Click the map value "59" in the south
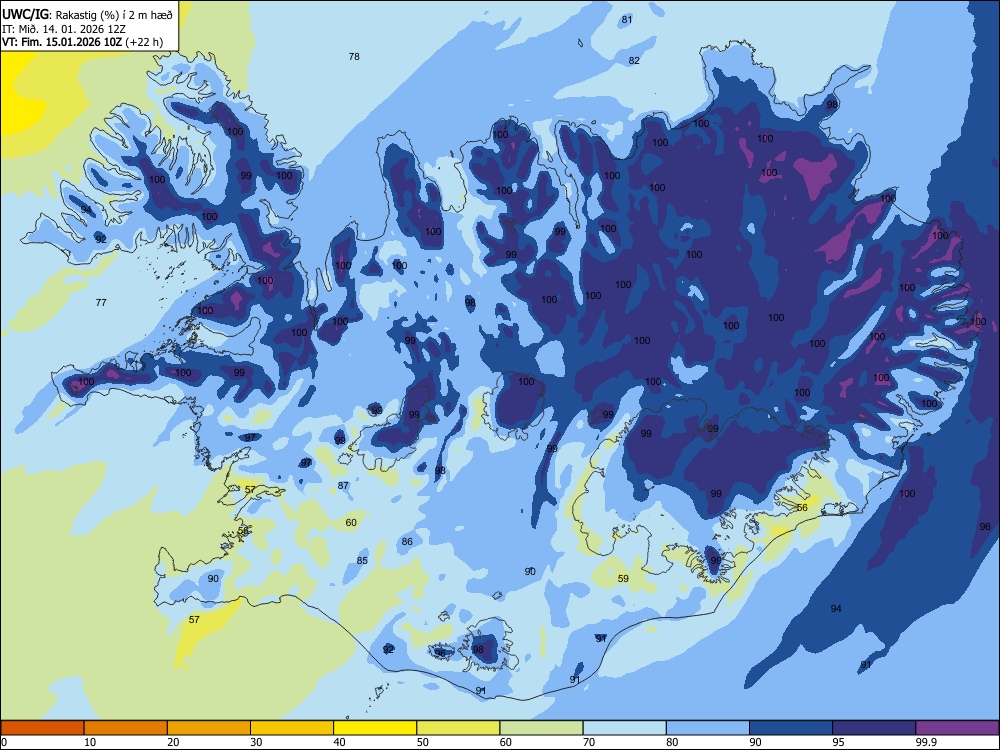 (x=623, y=578)
